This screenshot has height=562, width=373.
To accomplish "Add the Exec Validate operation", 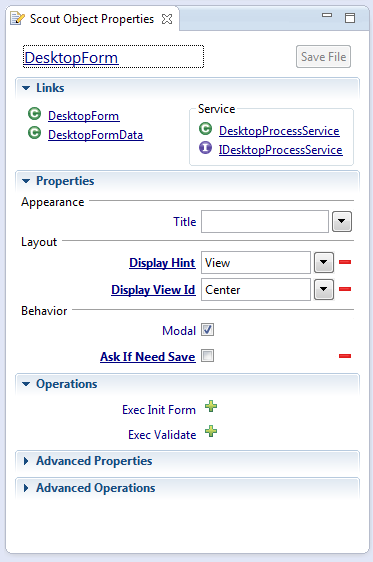I will (x=211, y=431).
